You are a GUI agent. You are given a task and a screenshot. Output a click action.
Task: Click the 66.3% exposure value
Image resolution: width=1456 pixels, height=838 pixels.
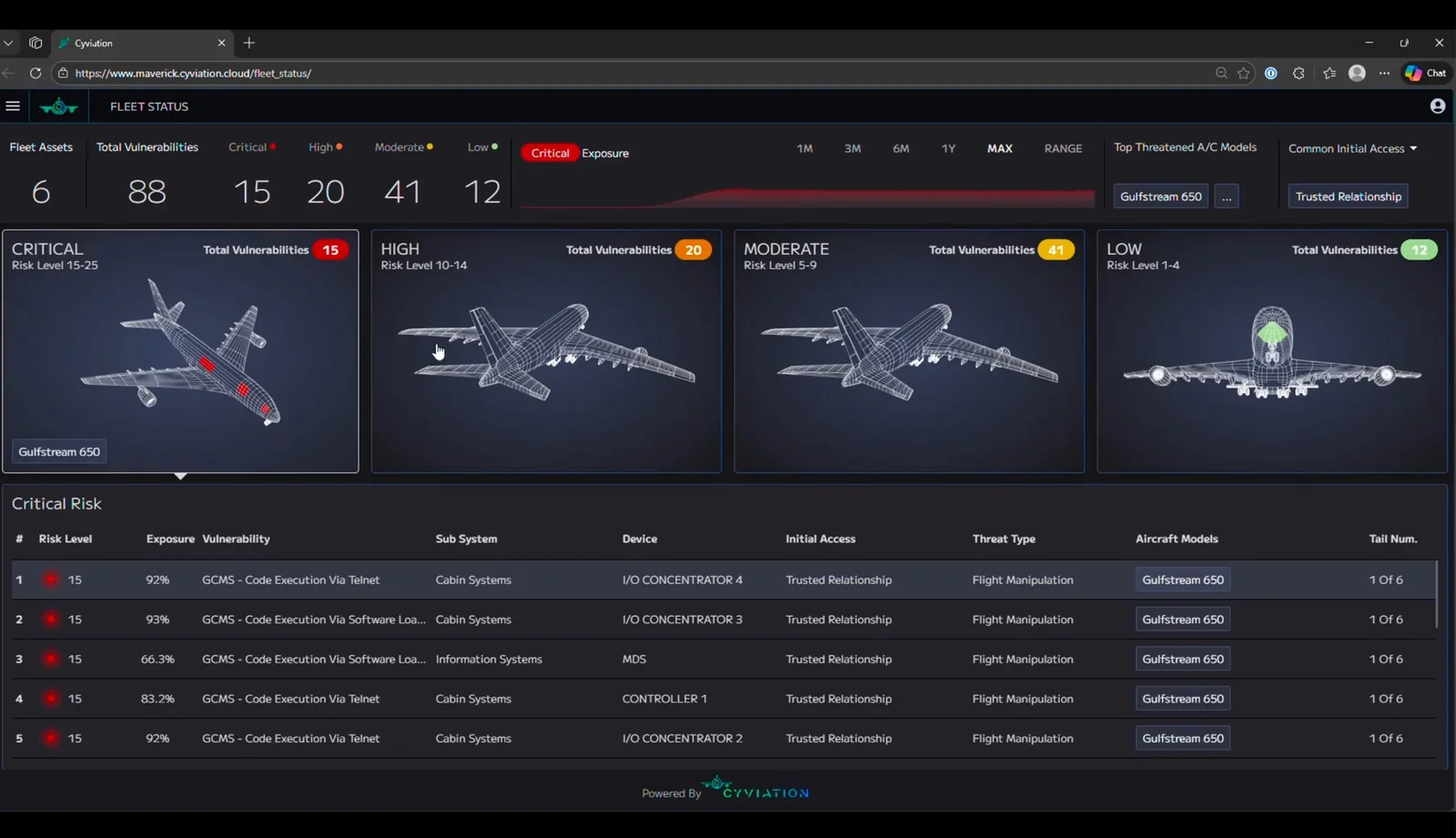tap(157, 659)
